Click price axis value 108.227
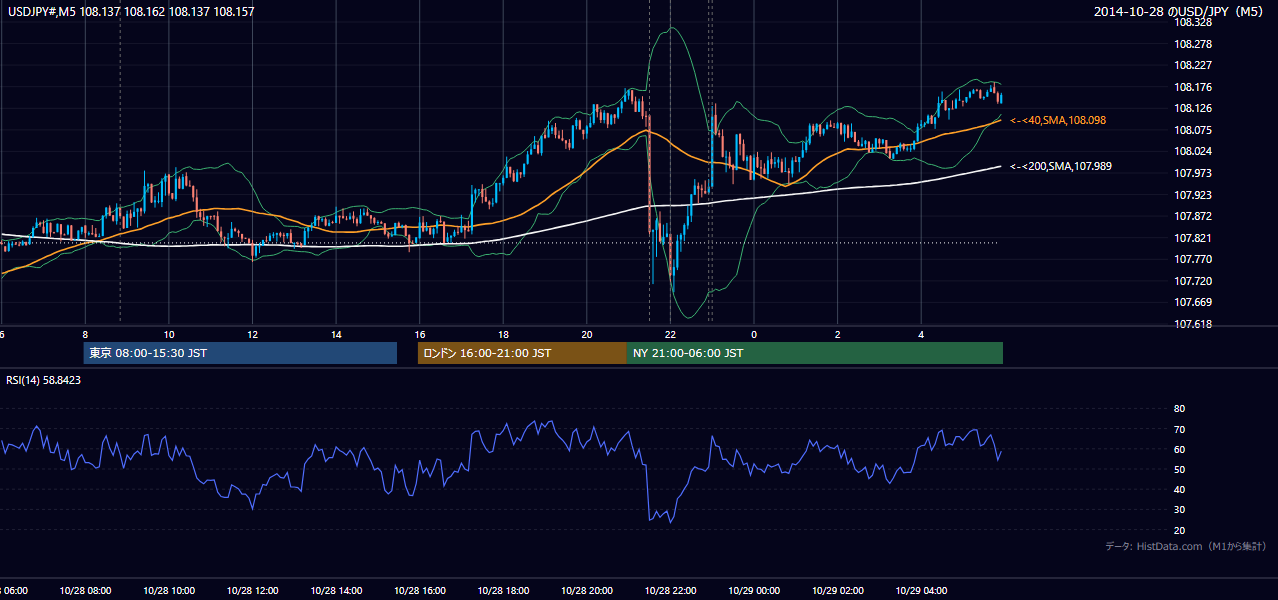1278x600 pixels. 1193,65
